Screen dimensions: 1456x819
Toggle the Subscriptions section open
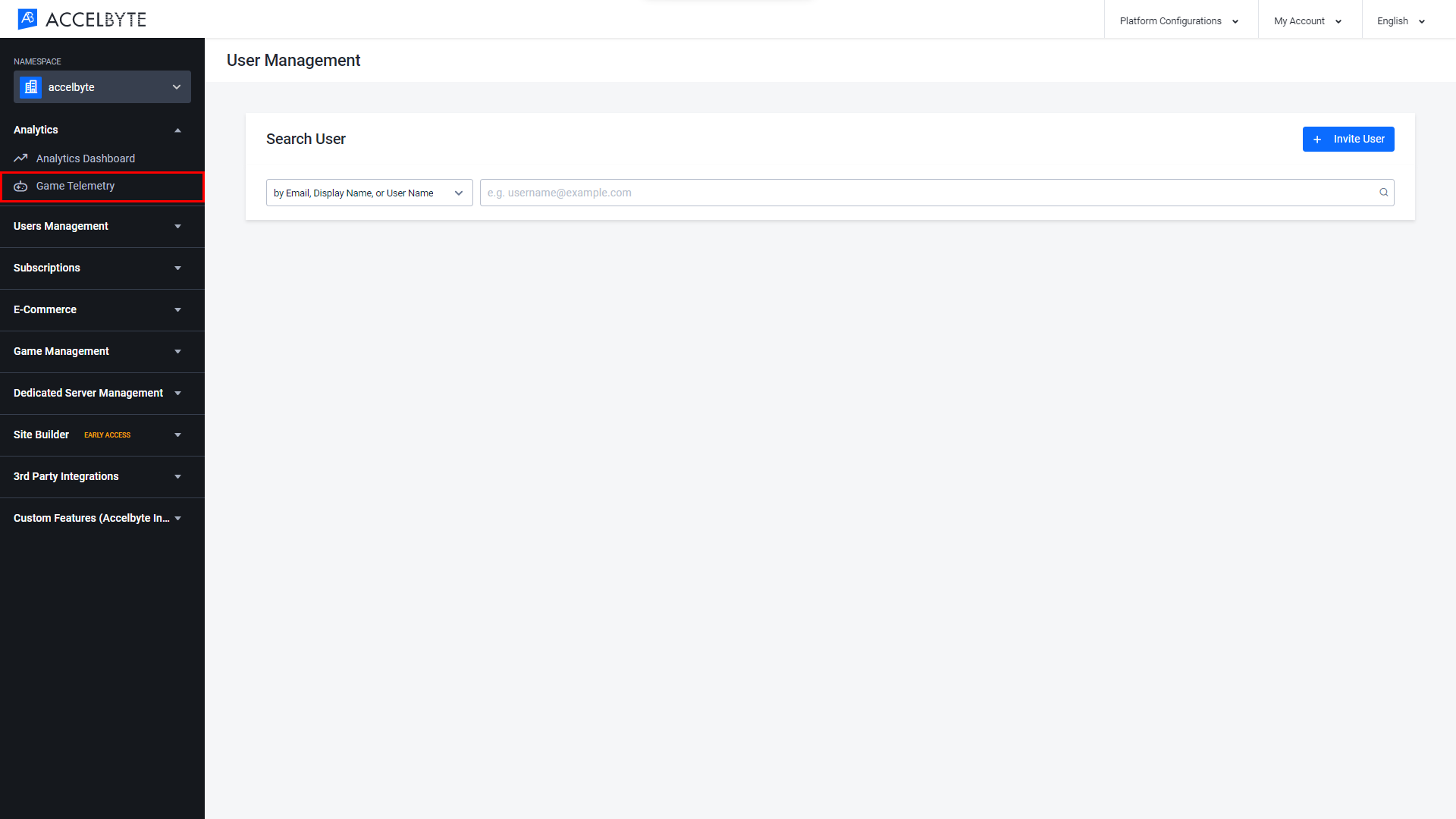click(97, 267)
